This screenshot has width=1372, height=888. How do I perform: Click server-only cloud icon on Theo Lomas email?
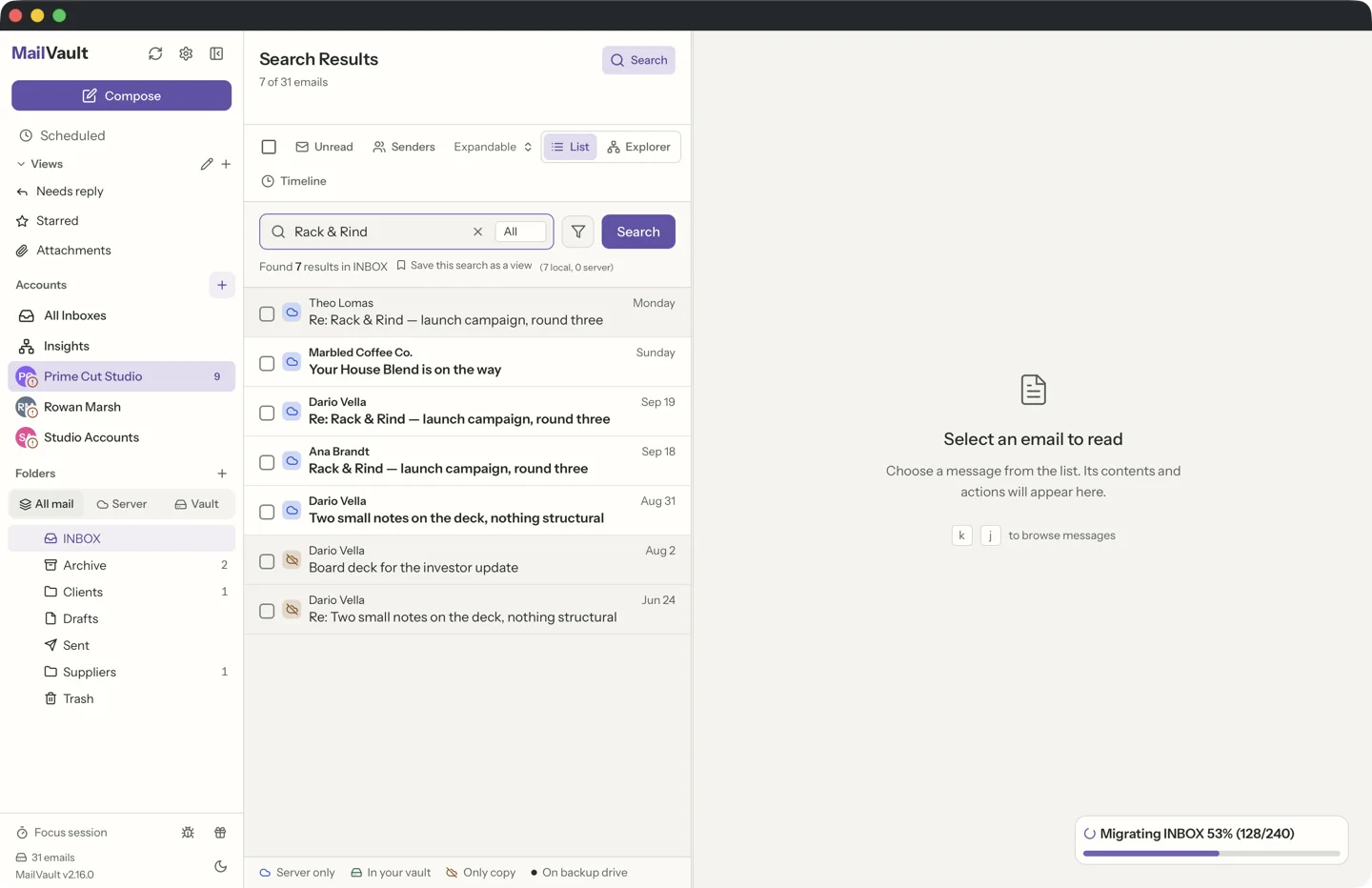(293, 313)
